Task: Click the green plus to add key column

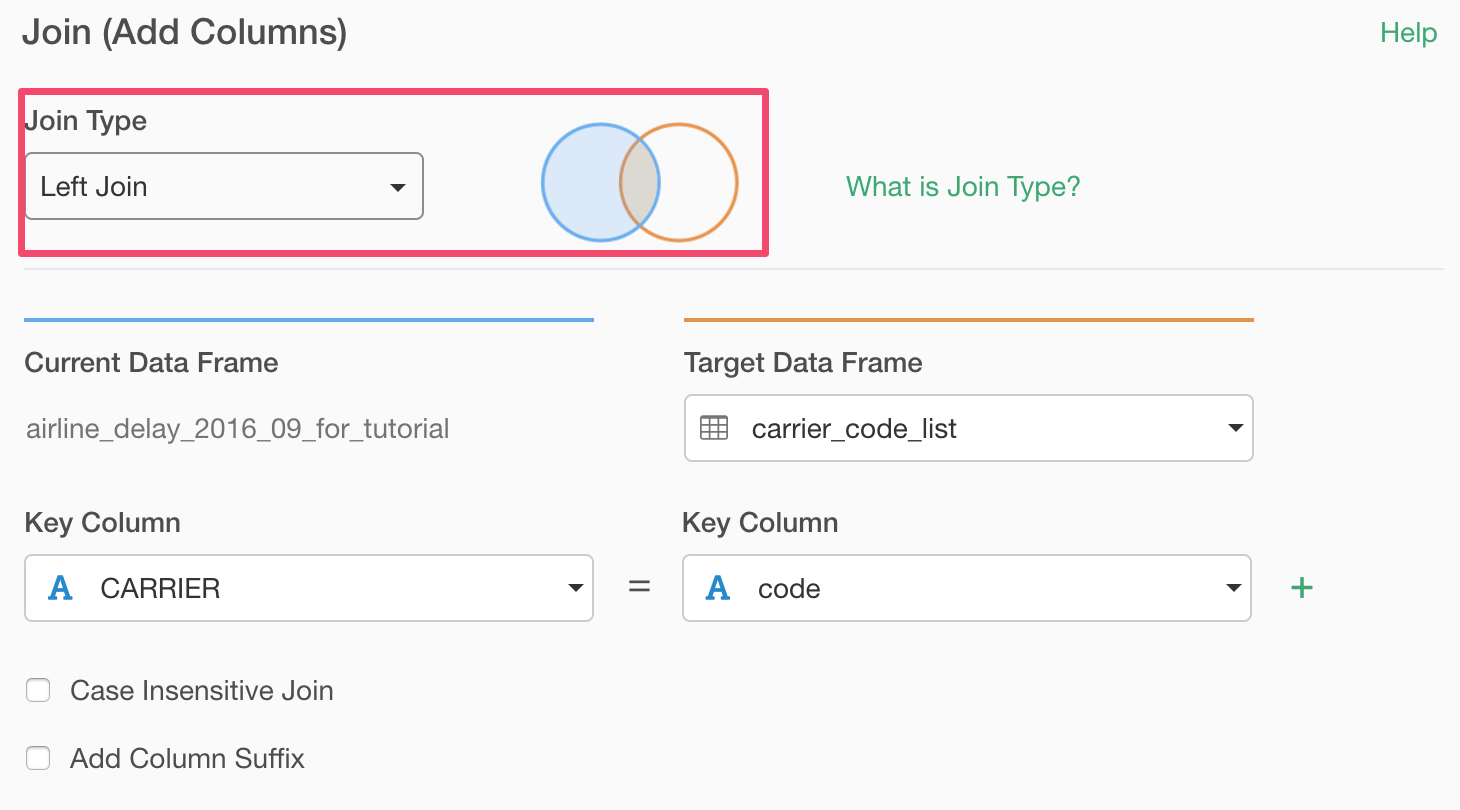Action: click(1301, 588)
